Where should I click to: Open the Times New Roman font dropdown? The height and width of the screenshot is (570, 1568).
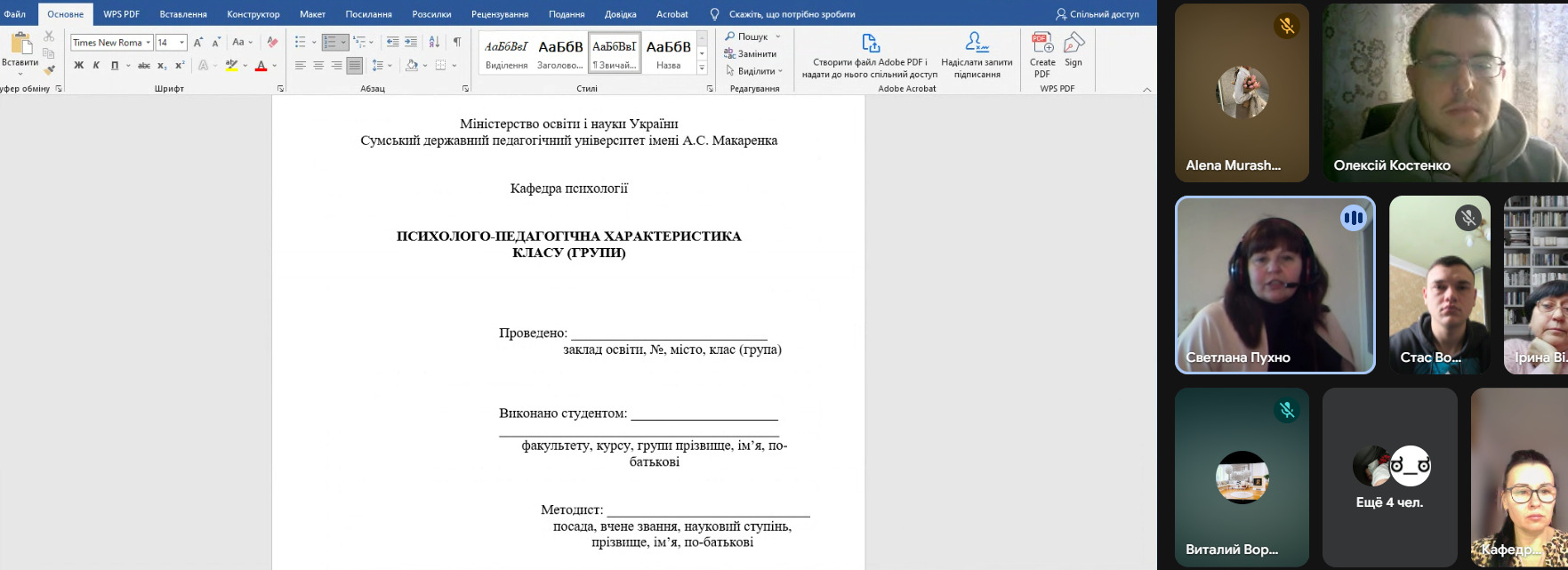coord(149,43)
